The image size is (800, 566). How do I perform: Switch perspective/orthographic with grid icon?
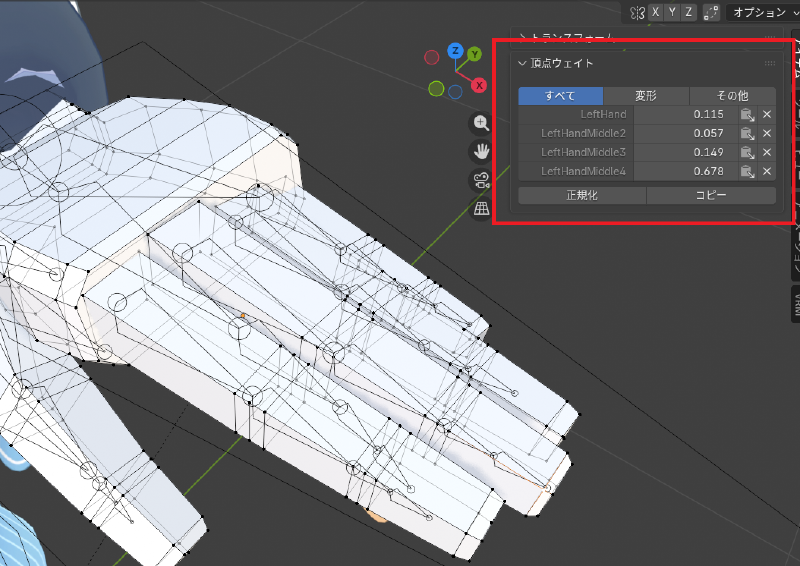point(481,209)
